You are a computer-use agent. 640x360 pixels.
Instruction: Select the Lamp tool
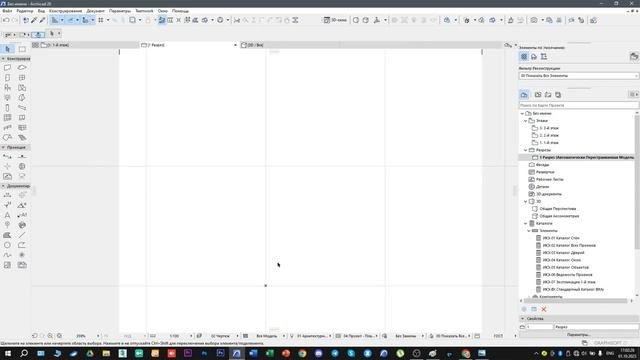pyautogui.click(x=7, y=98)
